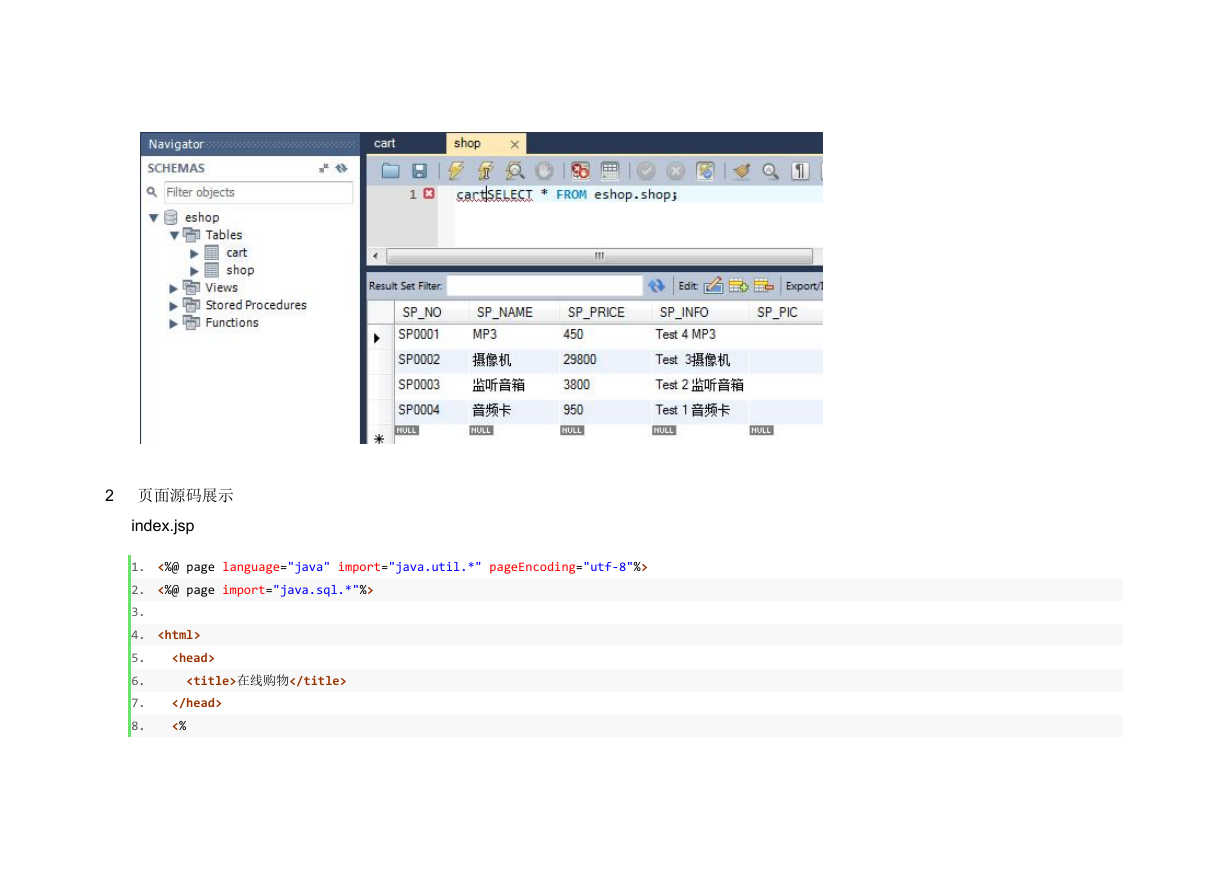Select price cell 950
1228x869 pixels.
[573, 409]
